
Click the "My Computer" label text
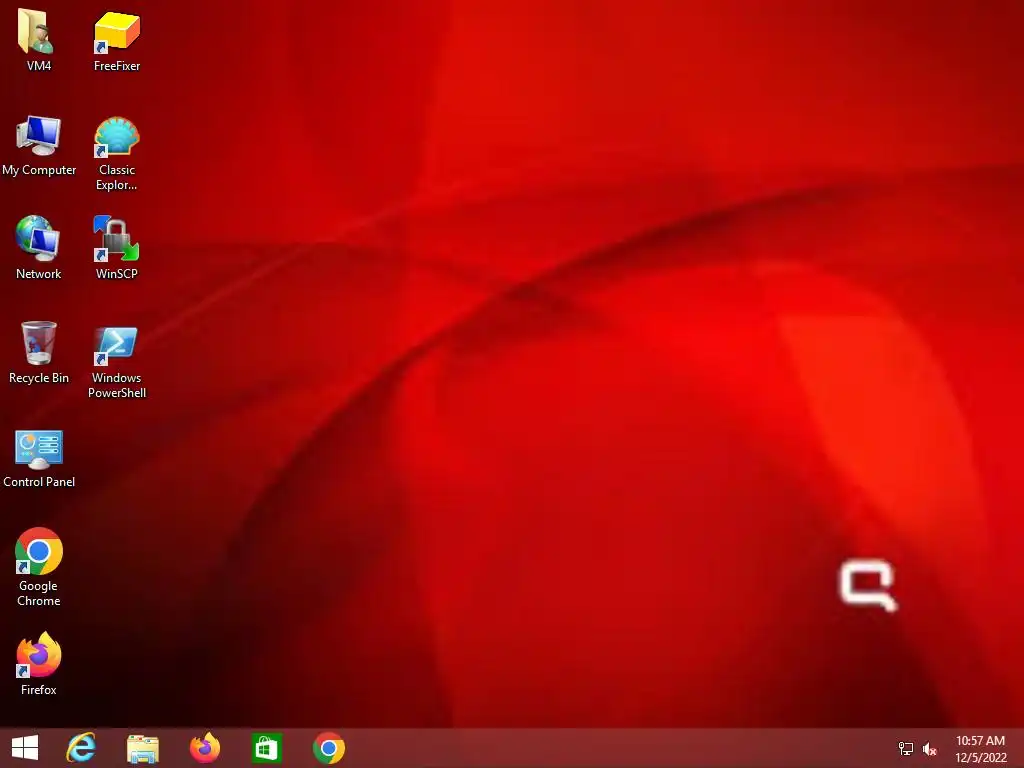(39, 170)
